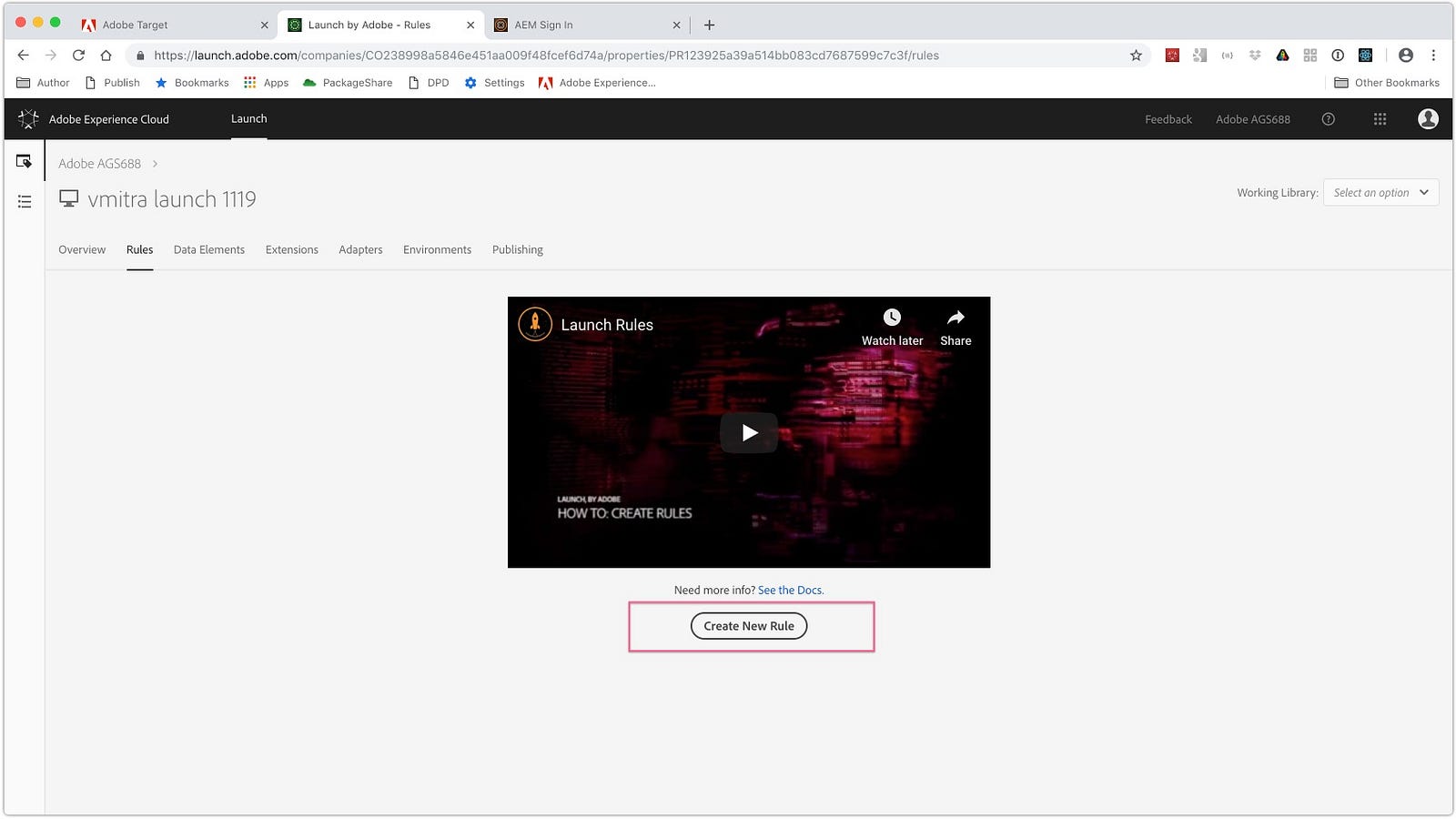This screenshot has width=1456, height=819.
Task: Expand the Working Library dropdown
Action: [x=1380, y=193]
